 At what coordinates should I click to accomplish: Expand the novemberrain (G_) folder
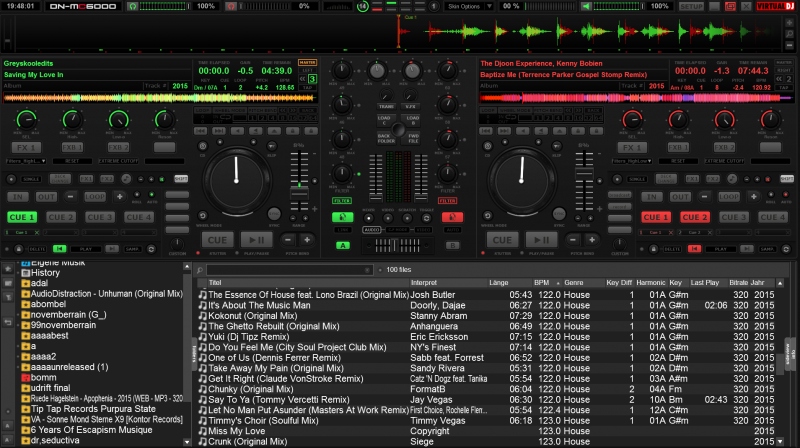(18, 315)
